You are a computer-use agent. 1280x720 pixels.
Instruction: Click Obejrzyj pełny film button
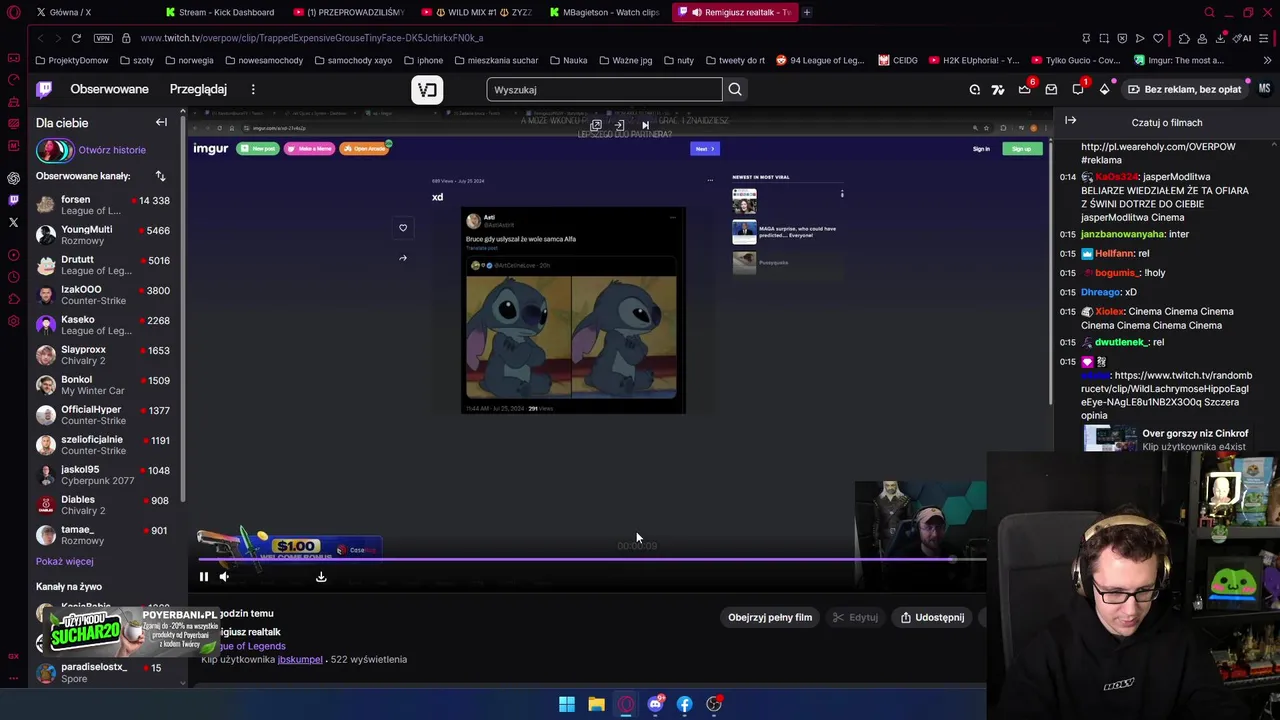click(x=770, y=617)
